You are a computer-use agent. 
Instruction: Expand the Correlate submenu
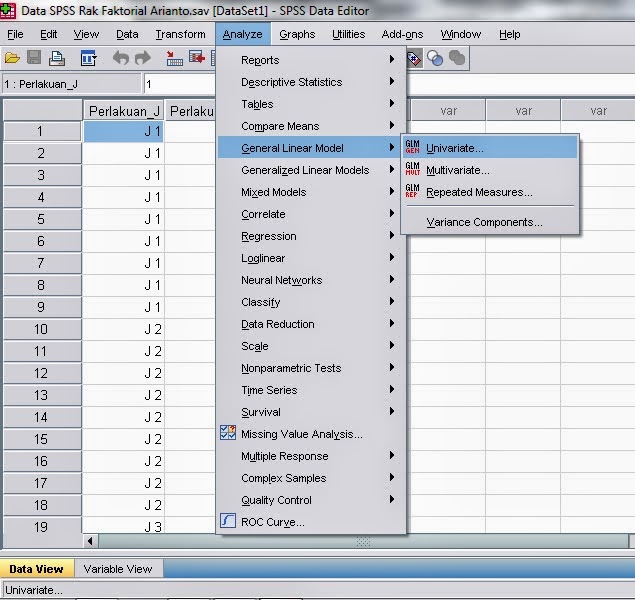[x=311, y=214]
